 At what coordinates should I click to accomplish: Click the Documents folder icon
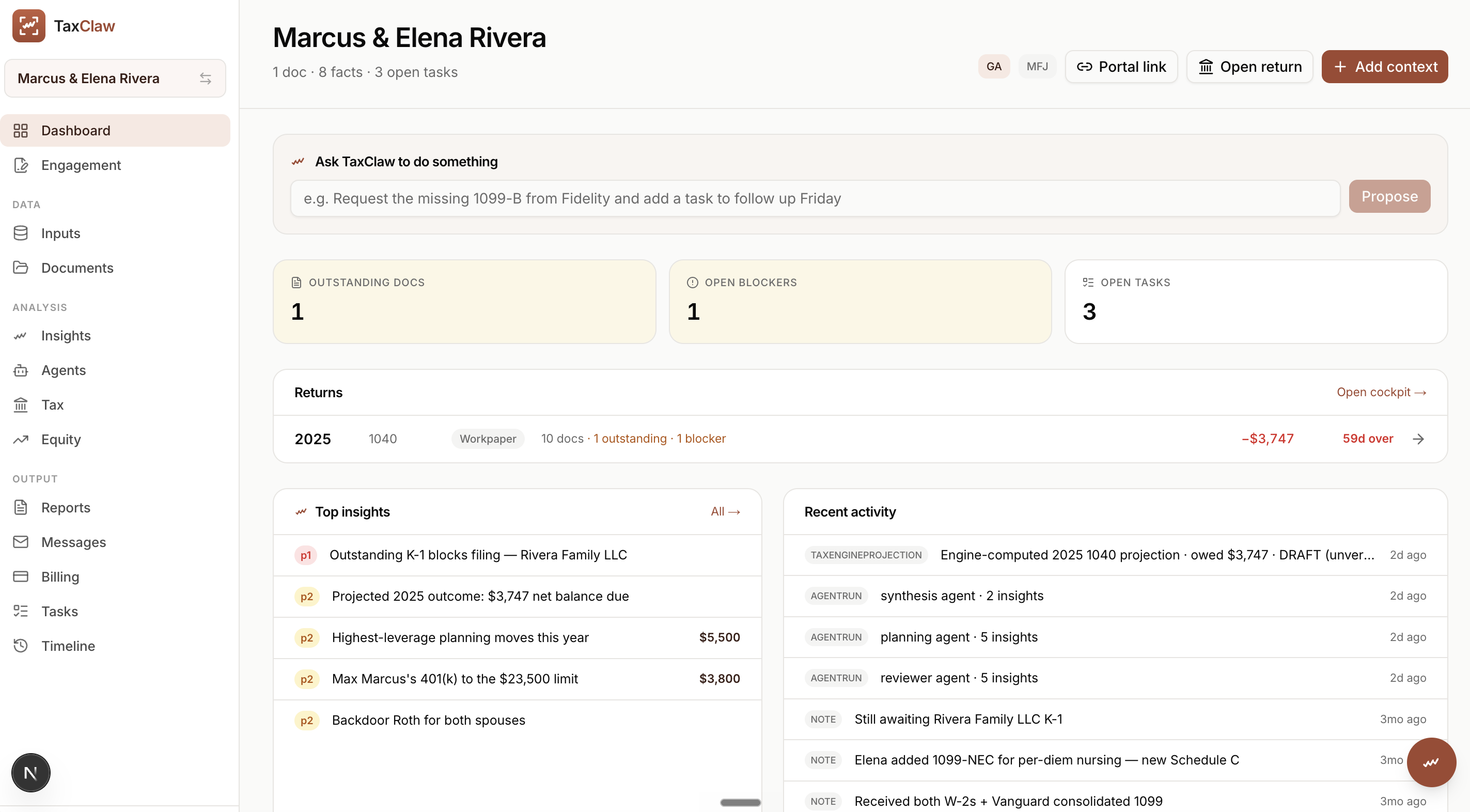21,268
